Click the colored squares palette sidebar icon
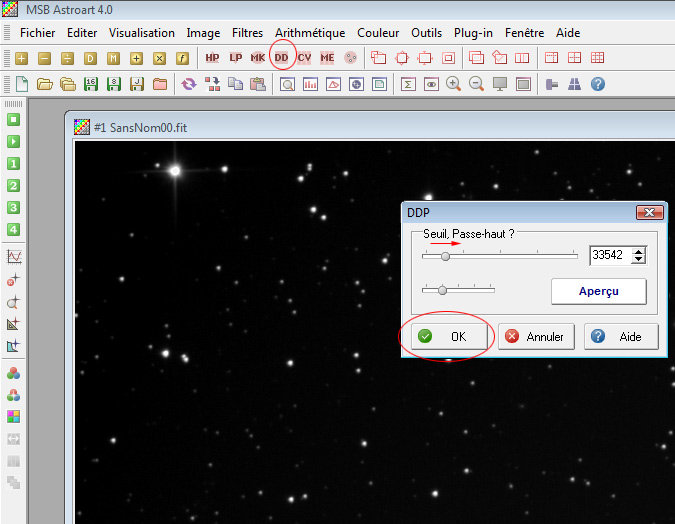The image size is (675, 524). coord(13,416)
